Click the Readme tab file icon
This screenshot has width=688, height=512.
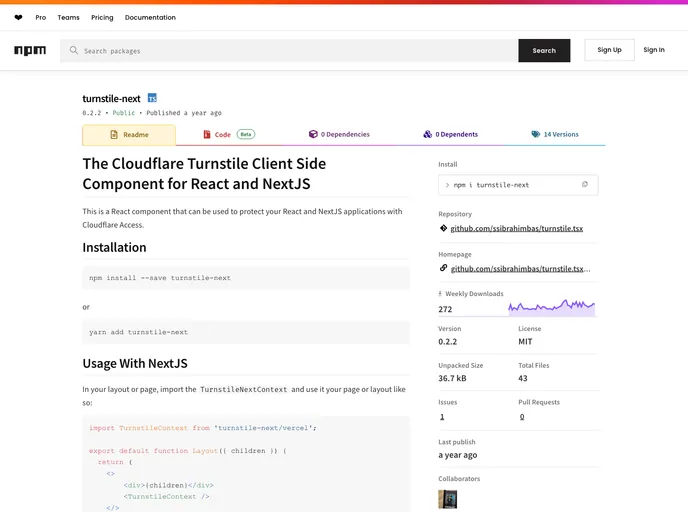pyautogui.click(x=114, y=135)
